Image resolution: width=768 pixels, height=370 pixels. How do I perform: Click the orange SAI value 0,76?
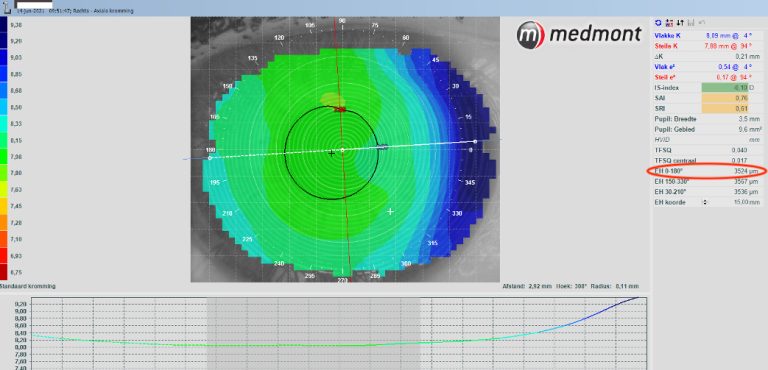click(x=725, y=98)
